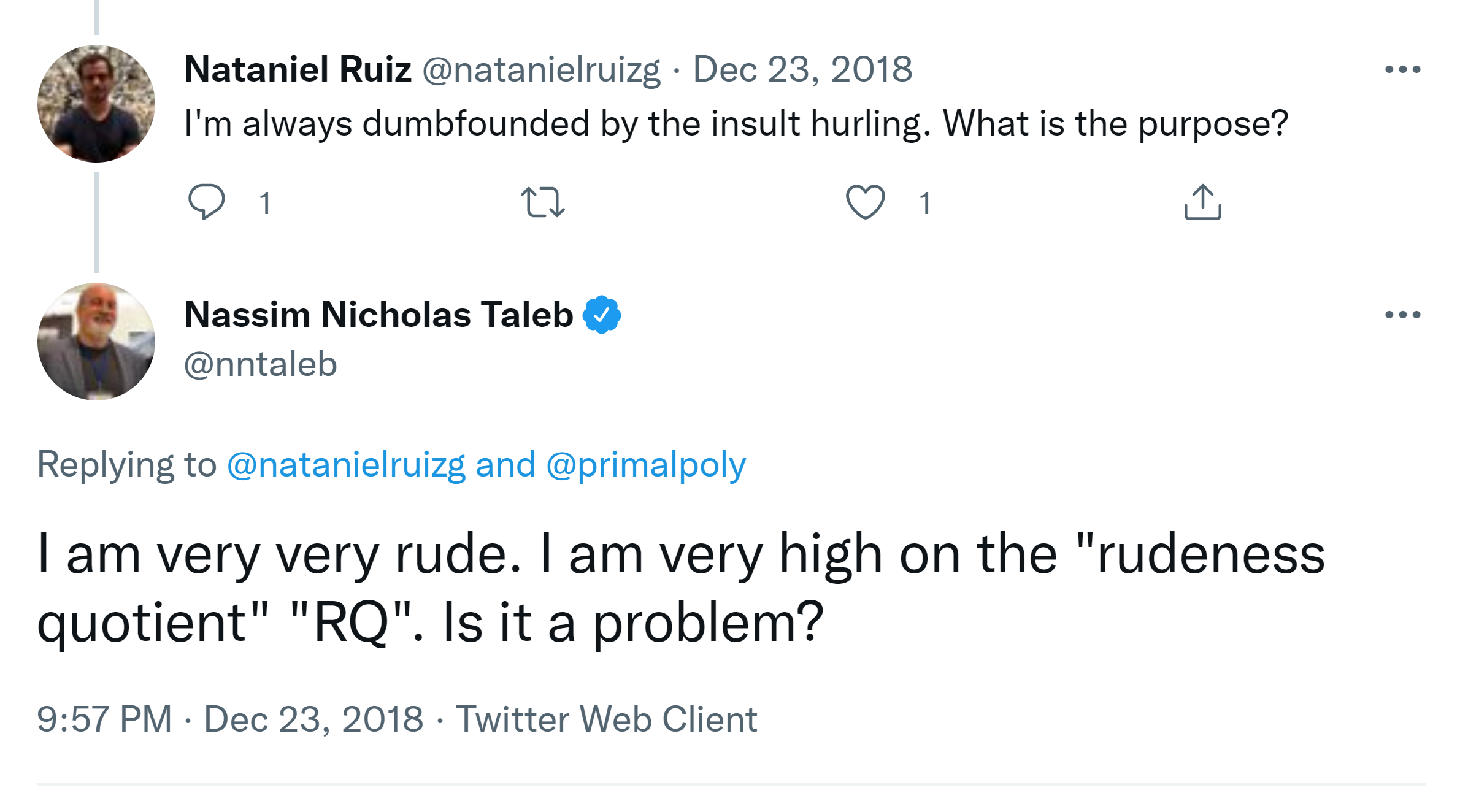Open the @primalpoly mention link
This screenshot has height=812, width=1460.
[x=646, y=464]
